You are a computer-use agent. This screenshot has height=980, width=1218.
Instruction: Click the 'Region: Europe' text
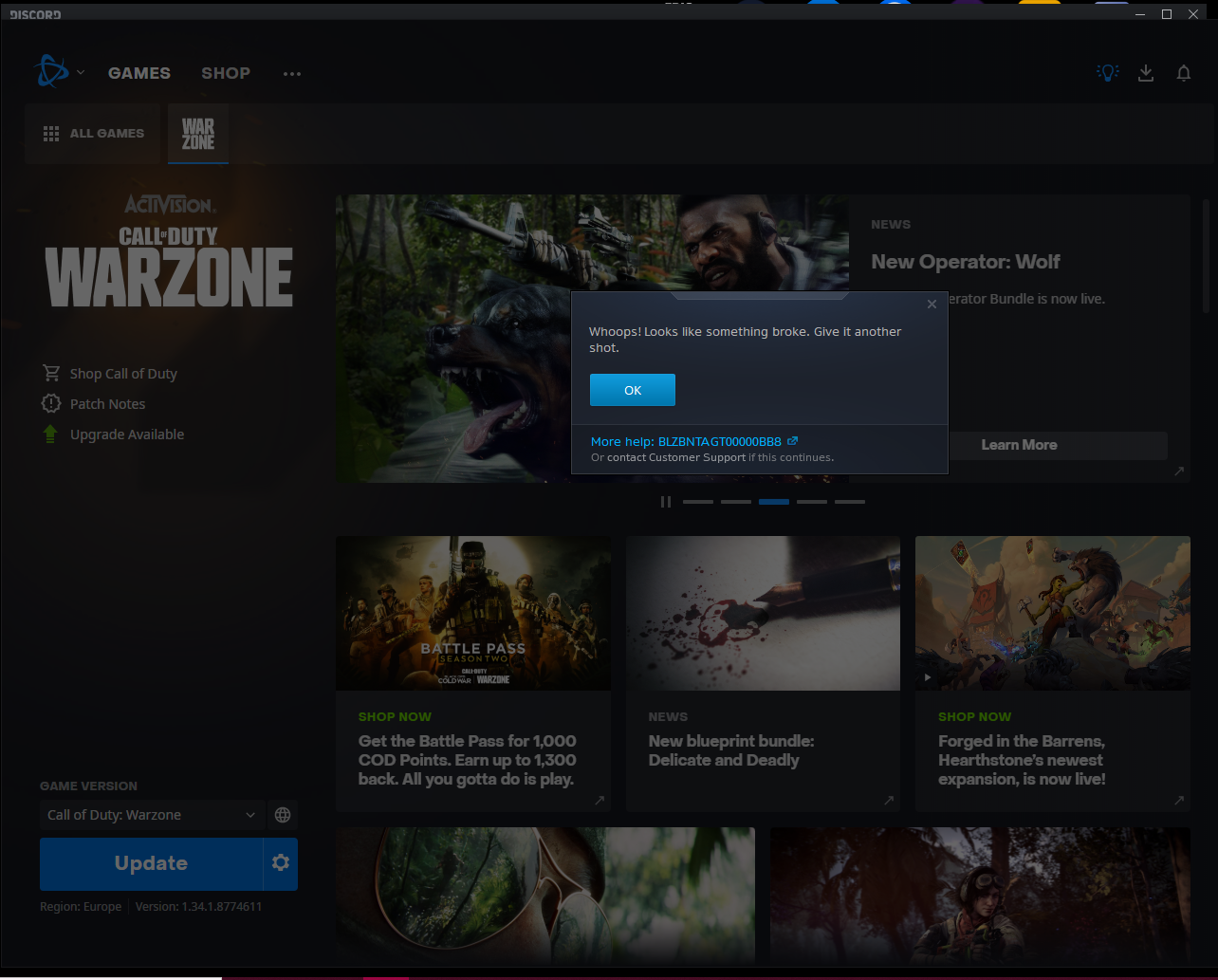pyautogui.click(x=81, y=906)
